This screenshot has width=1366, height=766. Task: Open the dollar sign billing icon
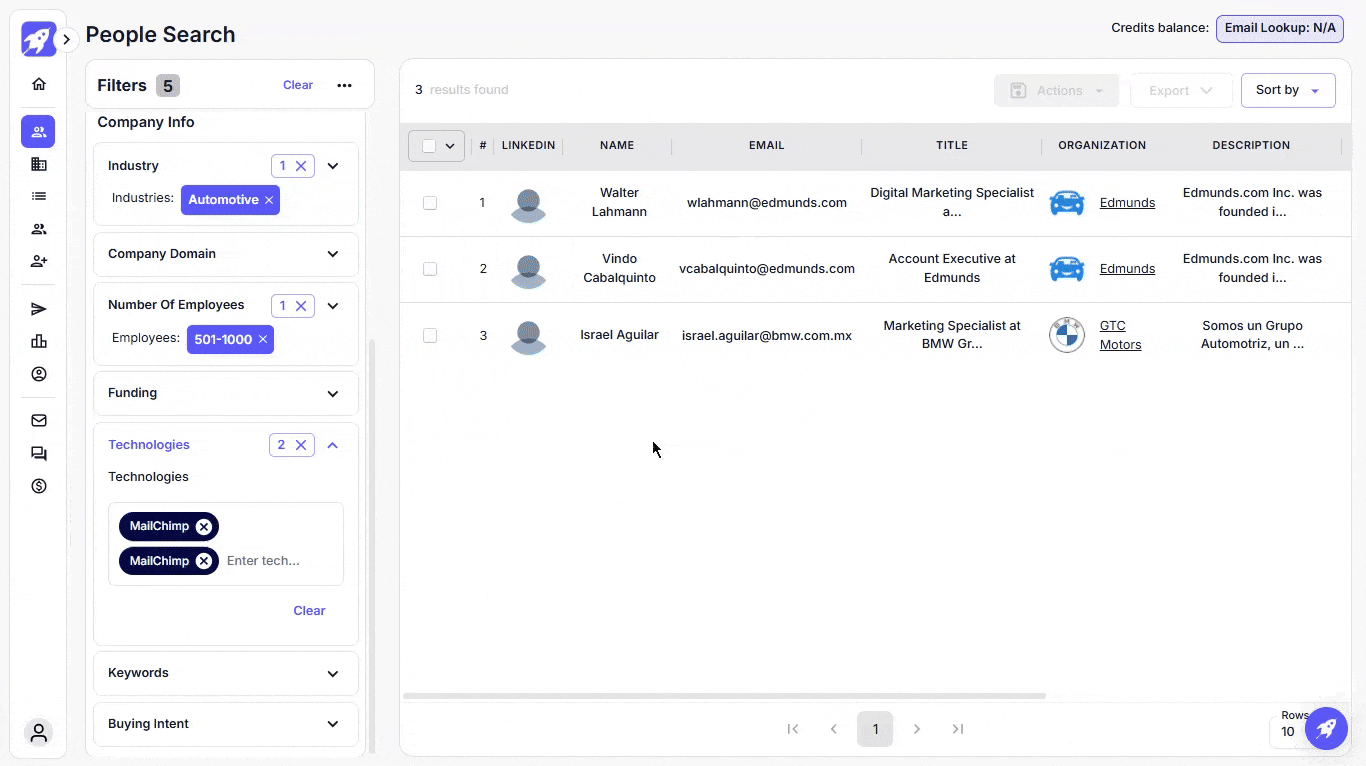(x=39, y=486)
